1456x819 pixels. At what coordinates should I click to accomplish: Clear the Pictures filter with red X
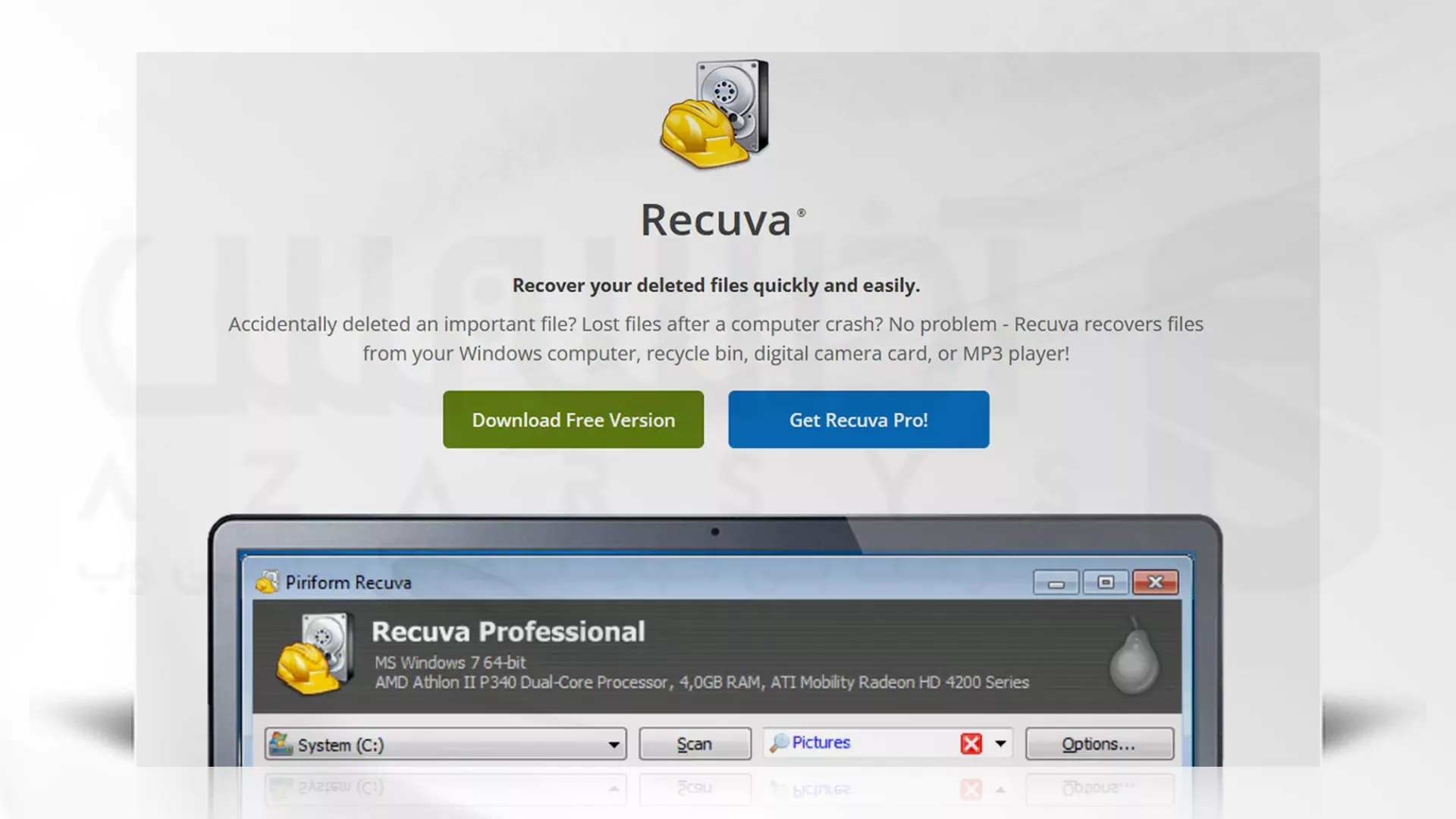pos(971,744)
